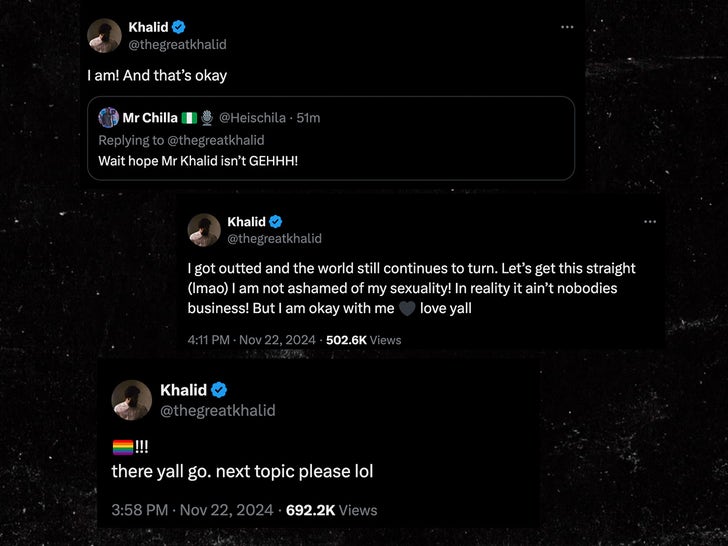Image resolution: width=728 pixels, height=546 pixels.
Task: Click the "51m" timestamp on the quoted reply
Action: pos(306,118)
